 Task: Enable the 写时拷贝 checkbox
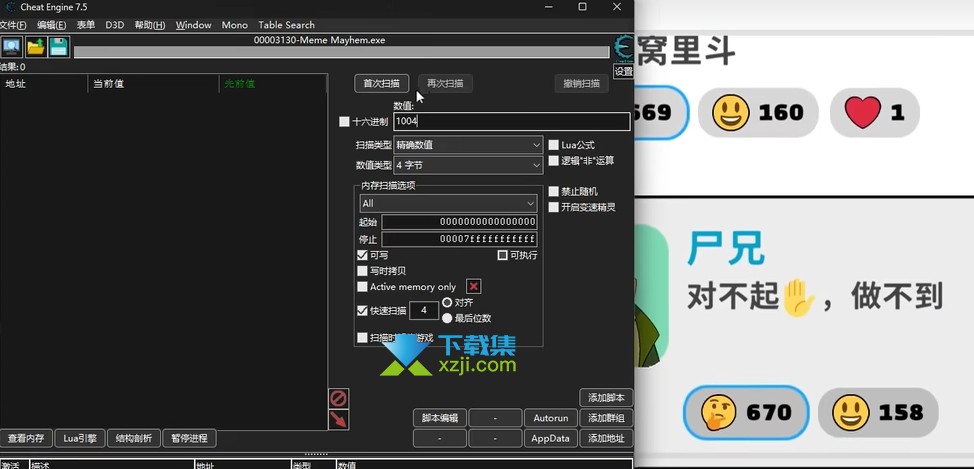pos(362,271)
